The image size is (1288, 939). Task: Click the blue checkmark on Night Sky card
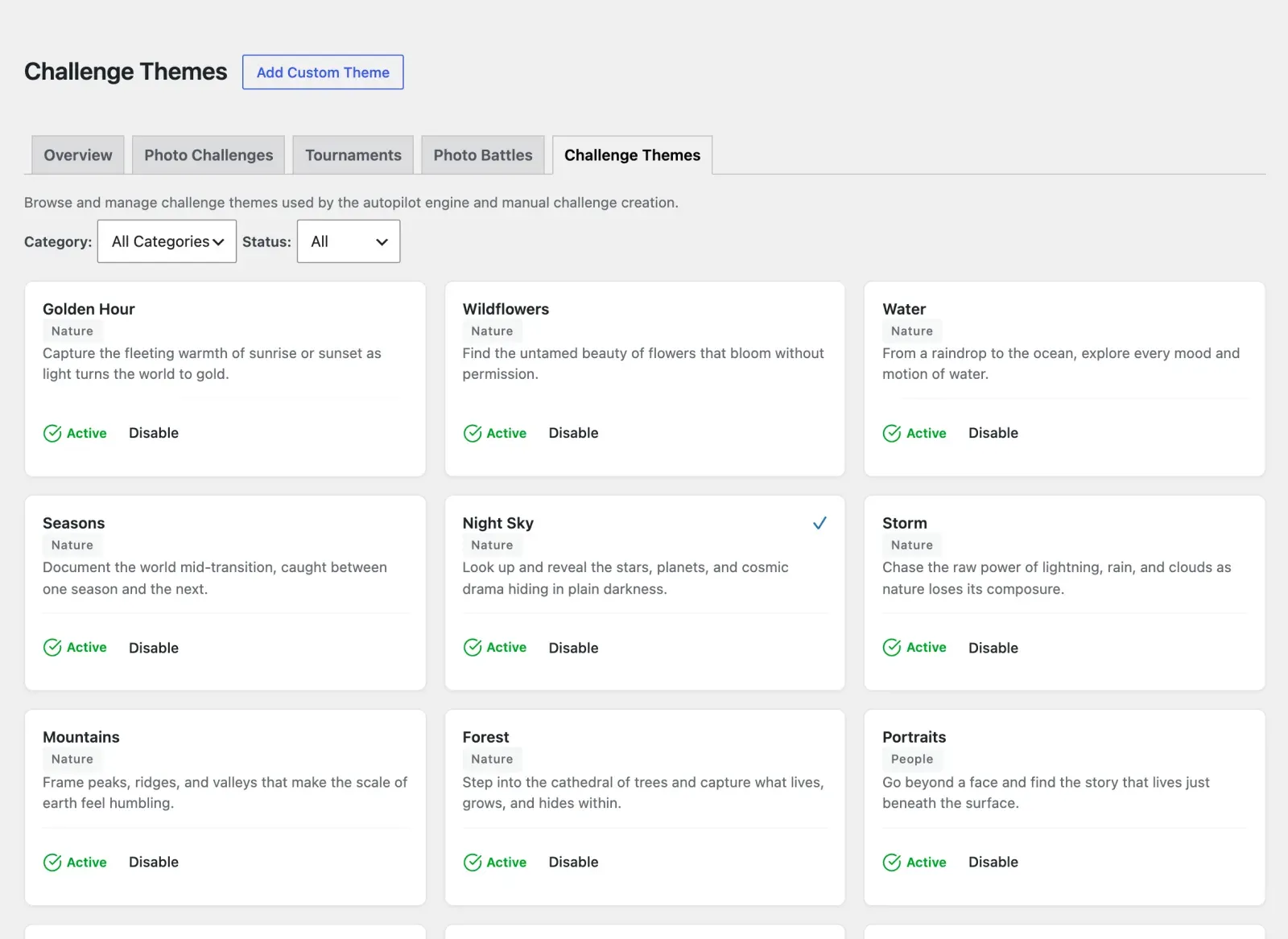click(x=819, y=523)
